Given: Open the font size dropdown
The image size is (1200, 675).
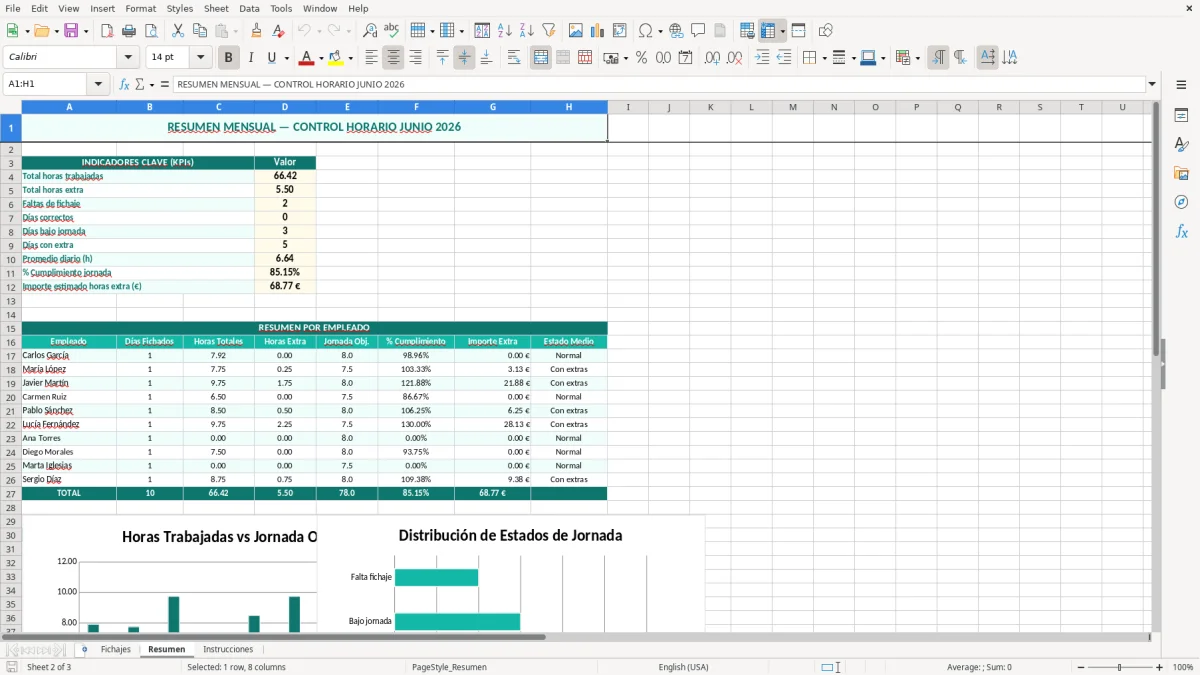Looking at the screenshot, I should (201, 58).
